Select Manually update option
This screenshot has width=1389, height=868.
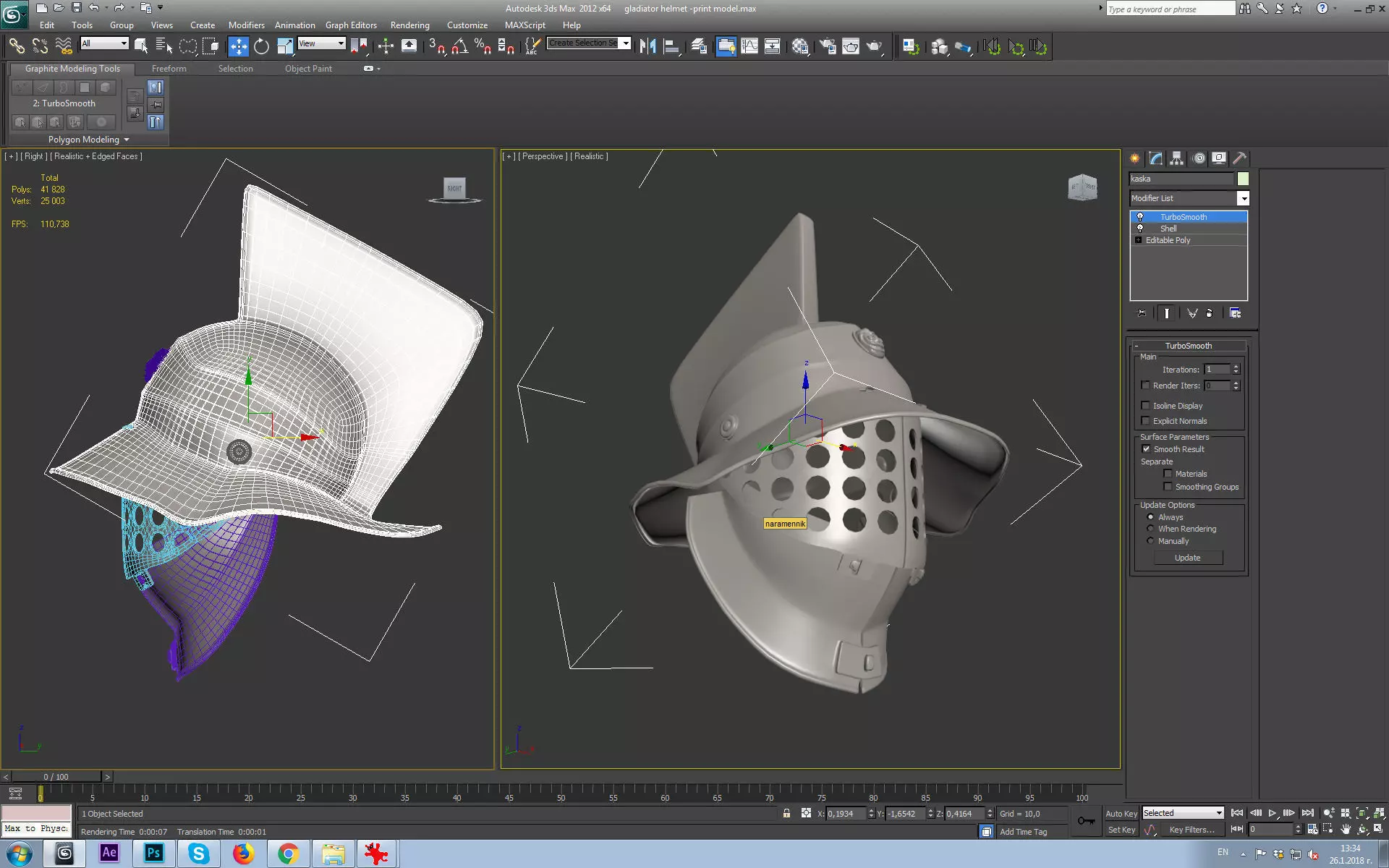[x=1150, y=541]
